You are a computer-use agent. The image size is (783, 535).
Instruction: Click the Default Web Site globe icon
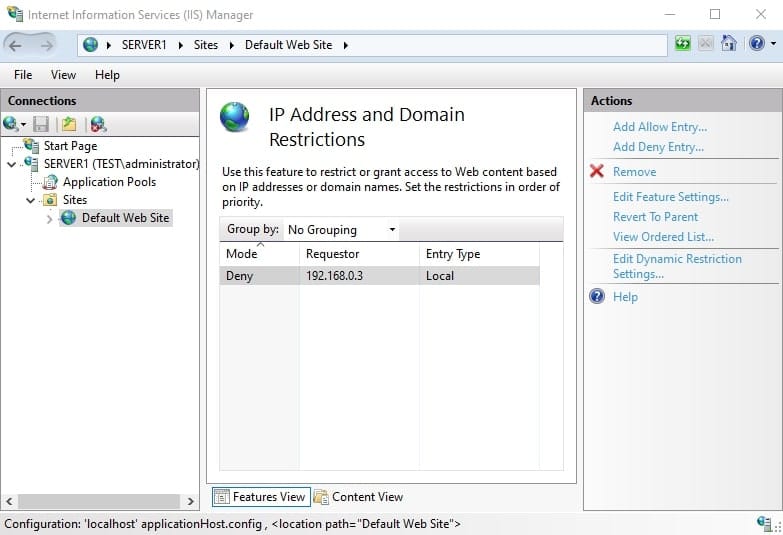(x=68, y=218)
